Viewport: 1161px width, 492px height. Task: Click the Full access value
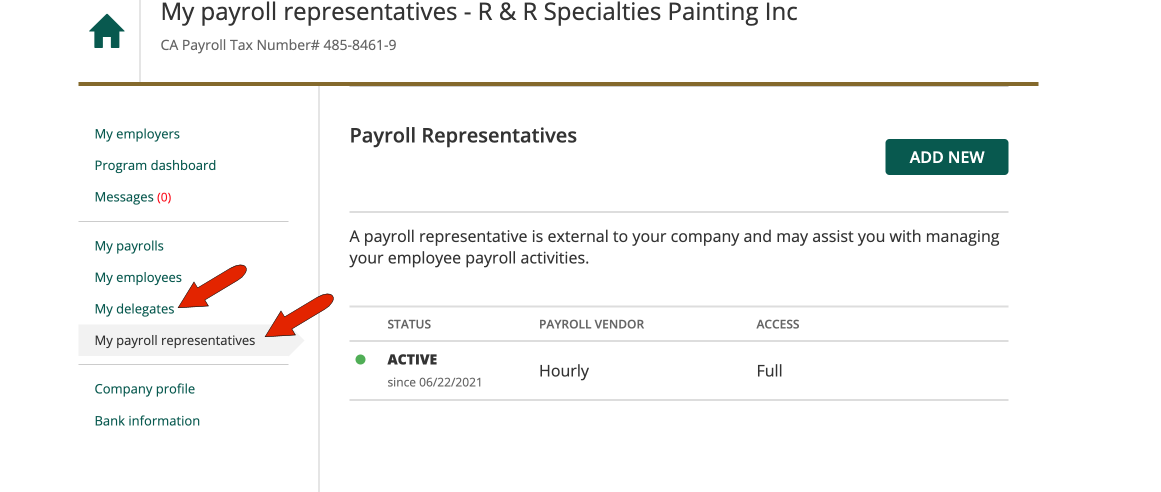point(769,371)
